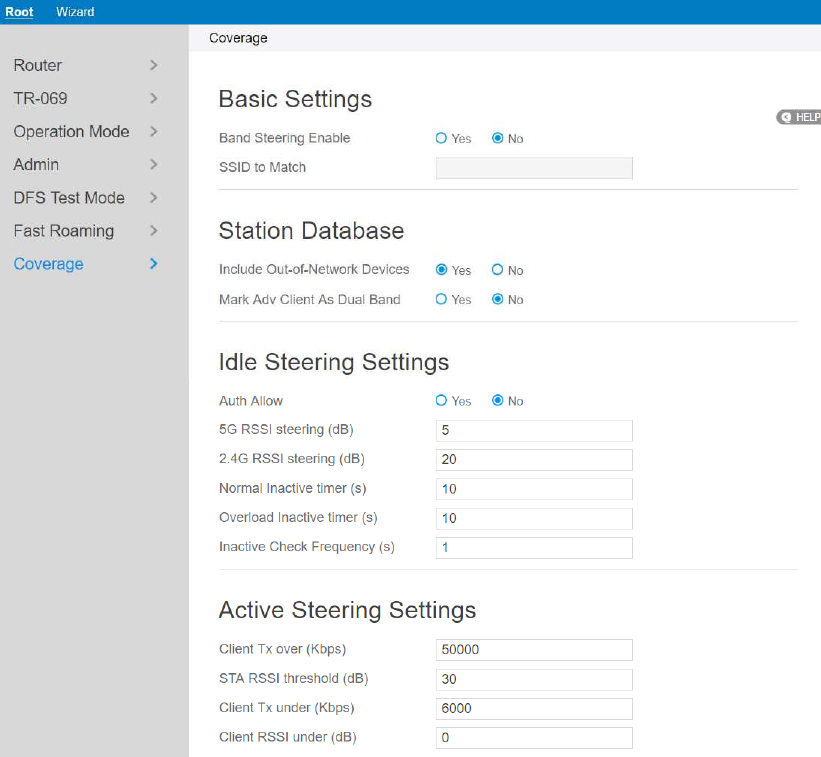Click the Inactive Check Frequency field
This screenshot has width=821, height=757.
click(x=534, y=548)
